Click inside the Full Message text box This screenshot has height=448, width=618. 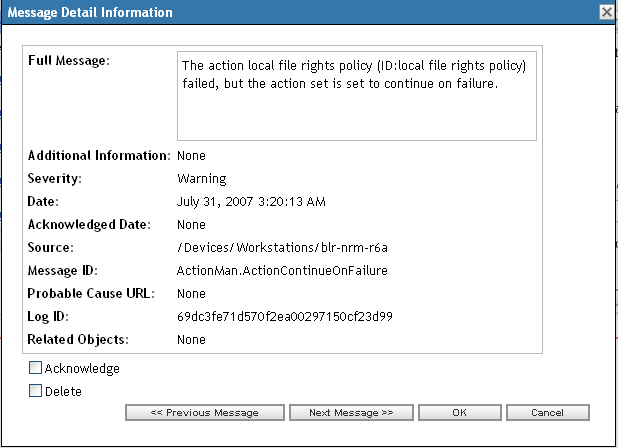click(357, 95)
